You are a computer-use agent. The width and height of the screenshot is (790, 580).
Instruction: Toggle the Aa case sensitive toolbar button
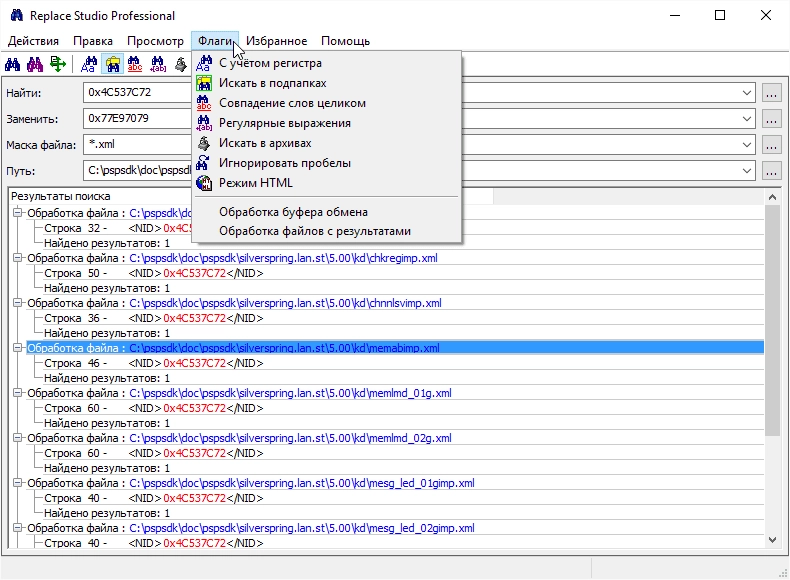[89, 65]
